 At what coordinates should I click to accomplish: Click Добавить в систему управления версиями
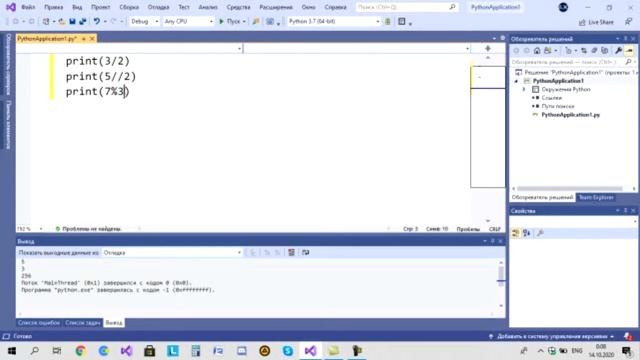(x=551, y=336)
